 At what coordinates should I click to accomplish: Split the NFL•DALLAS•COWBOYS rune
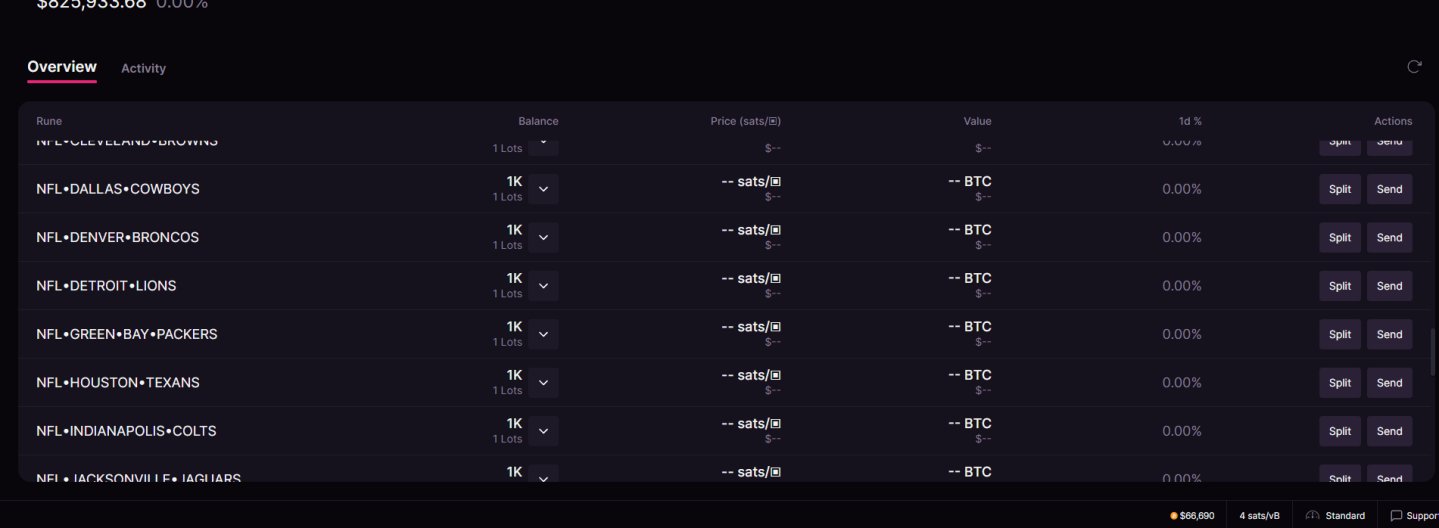coord(1339,189)
